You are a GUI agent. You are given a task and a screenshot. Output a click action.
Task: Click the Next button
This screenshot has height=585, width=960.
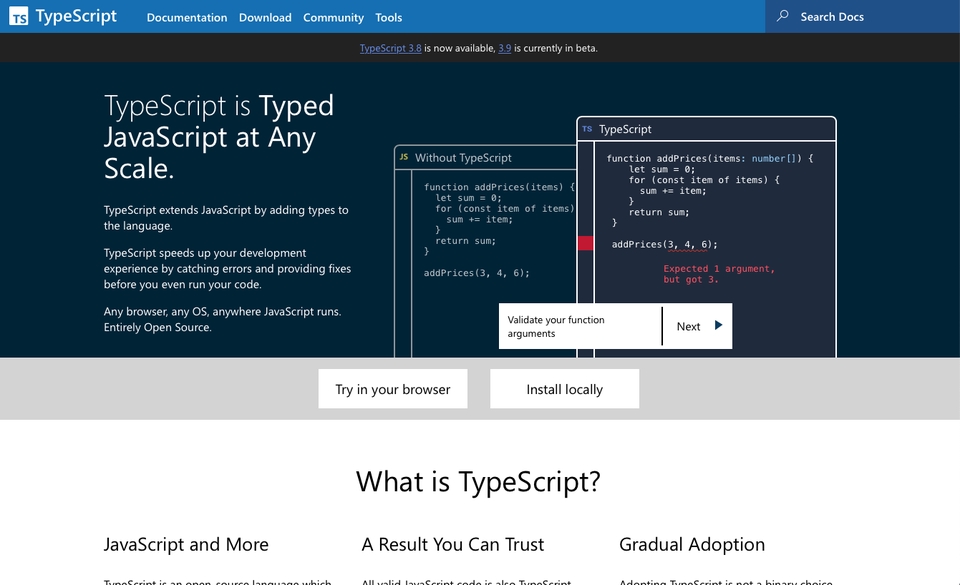pyautogui.click(x=697, y=326)
